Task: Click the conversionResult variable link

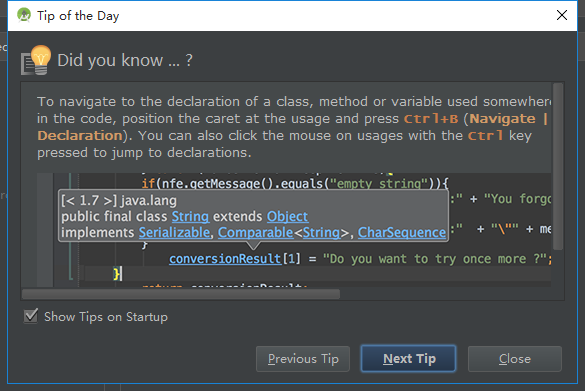Action: tap(225, 259)
